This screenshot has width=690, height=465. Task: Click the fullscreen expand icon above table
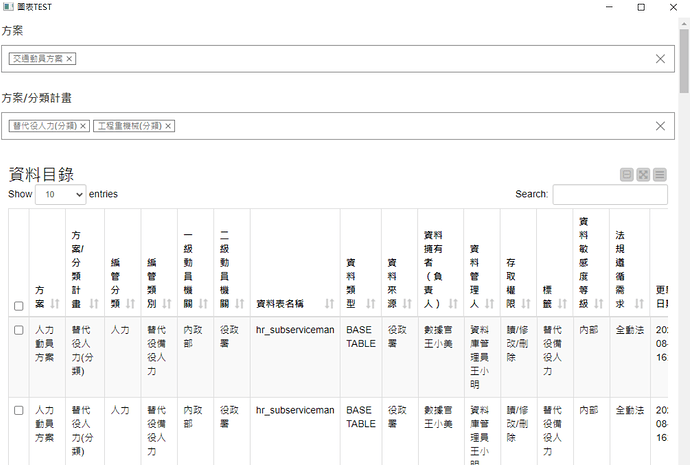644,175
